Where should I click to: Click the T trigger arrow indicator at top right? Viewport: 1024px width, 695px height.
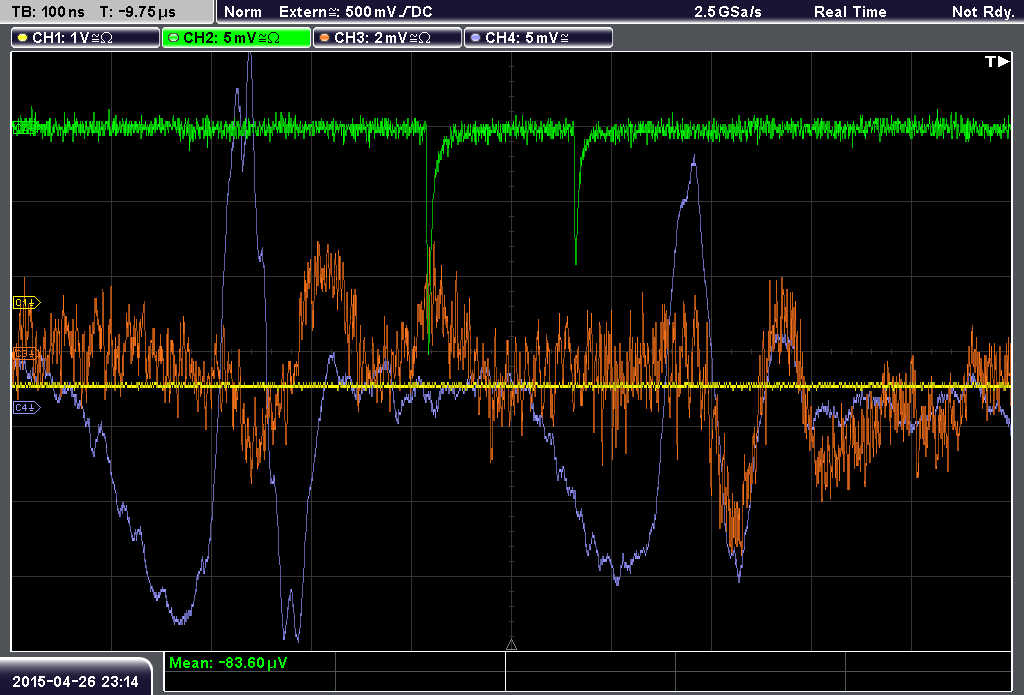pos(997,61)
